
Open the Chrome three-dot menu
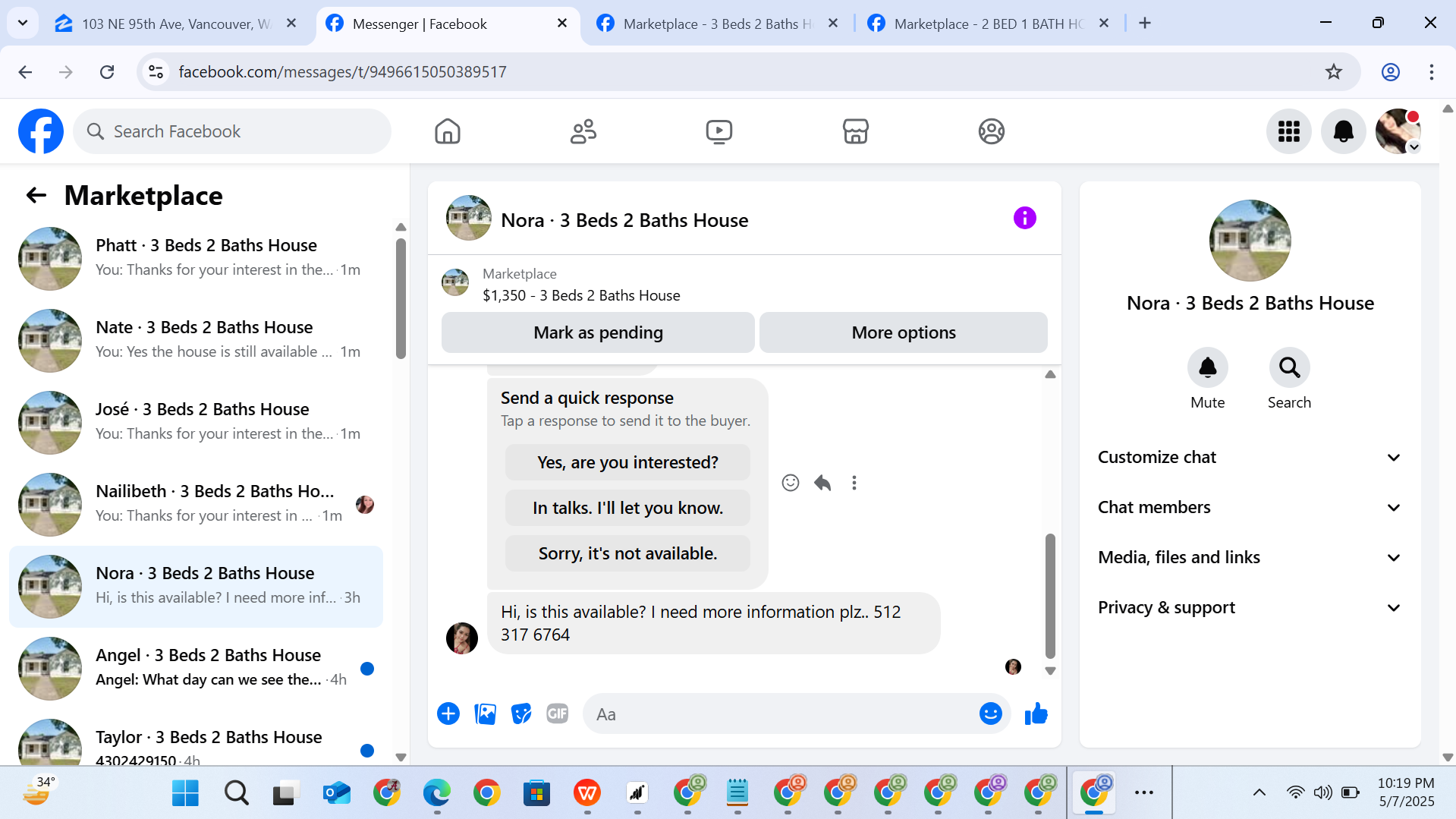(1431, 72)
